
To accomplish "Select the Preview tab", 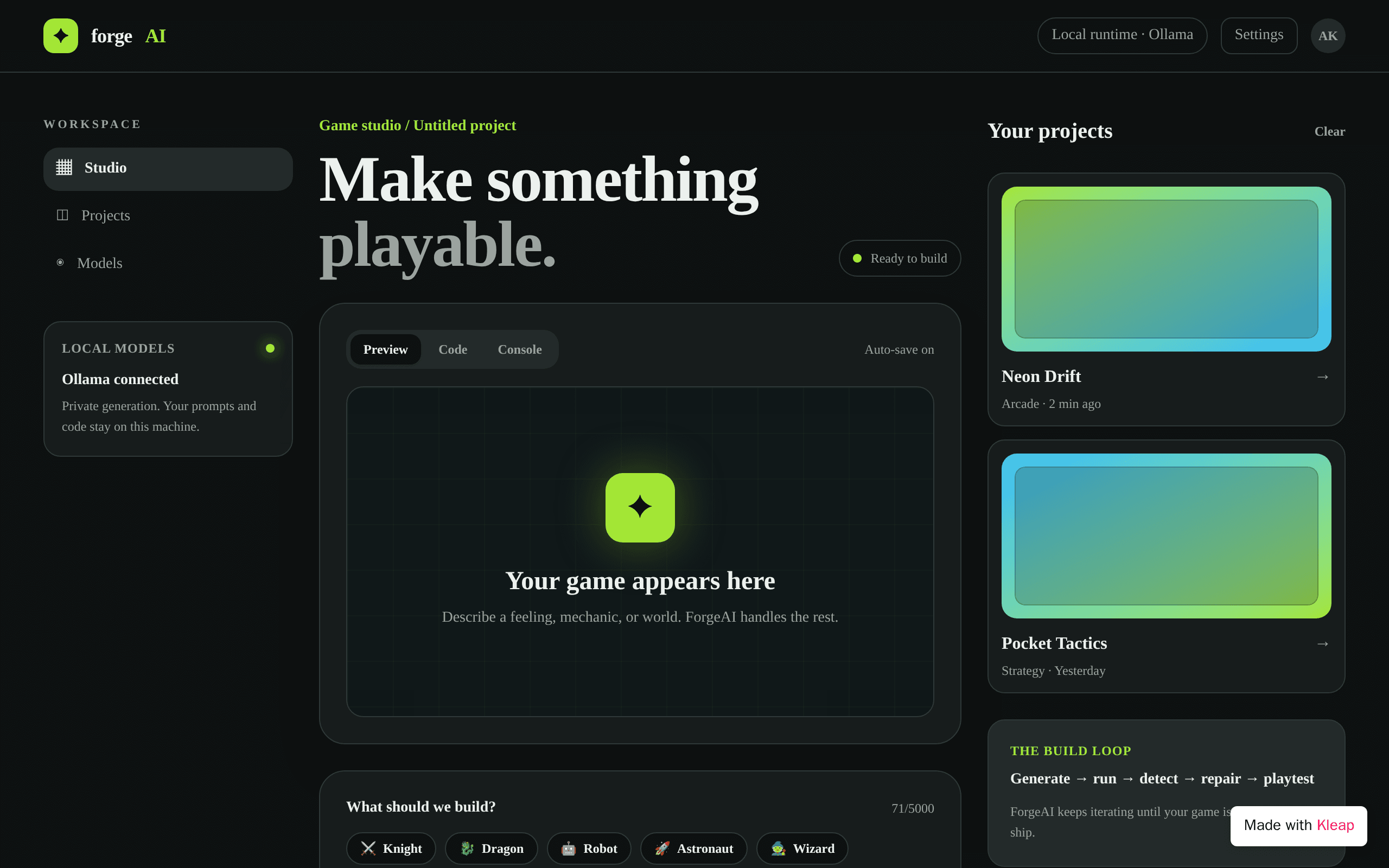I will (385, 349).
